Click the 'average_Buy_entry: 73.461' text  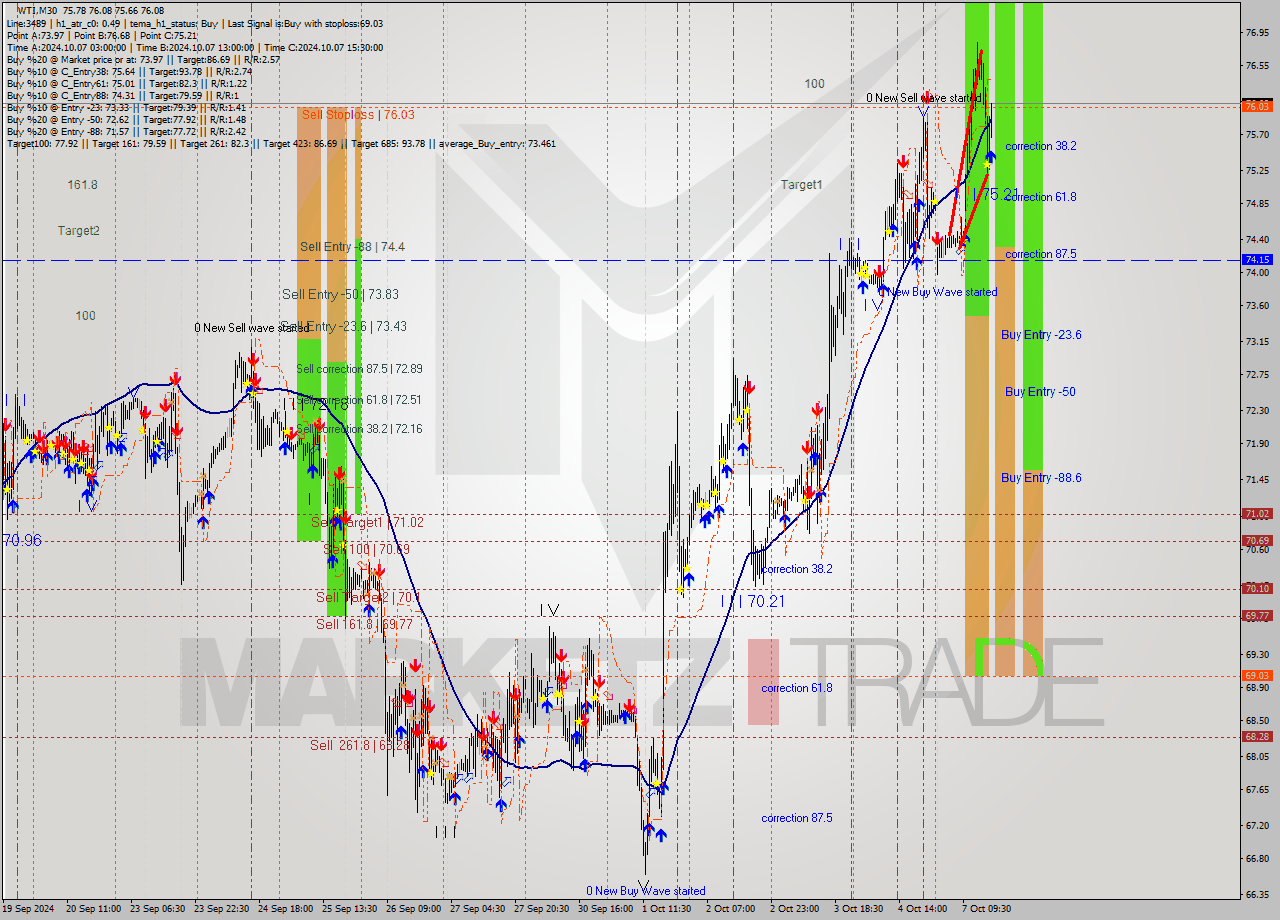click(499, 143)
